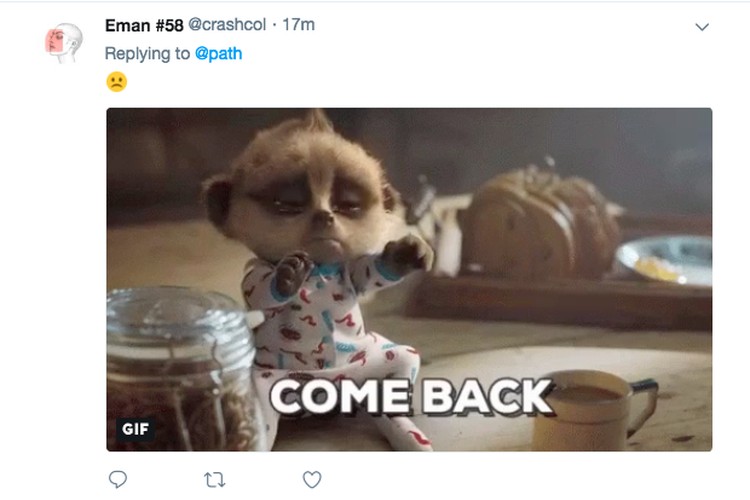Retweet this reply using the retweet icon

[214, 479]
